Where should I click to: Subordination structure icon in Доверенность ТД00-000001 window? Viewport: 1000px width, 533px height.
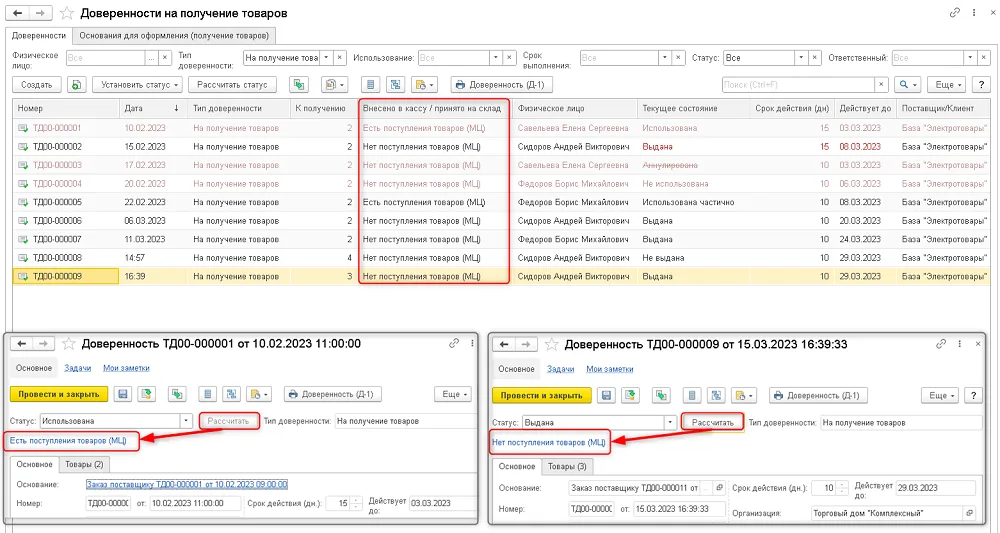[231, 395]
